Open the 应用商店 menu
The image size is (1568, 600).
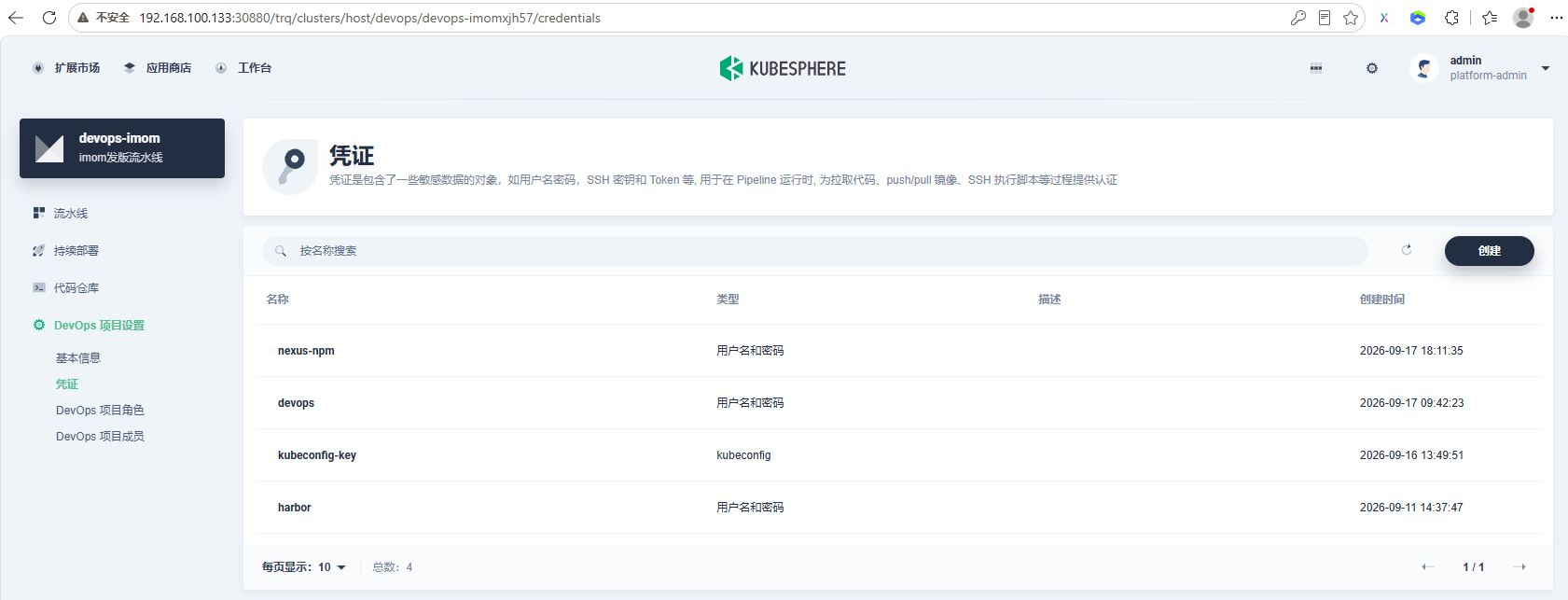[x=158, y=68]
